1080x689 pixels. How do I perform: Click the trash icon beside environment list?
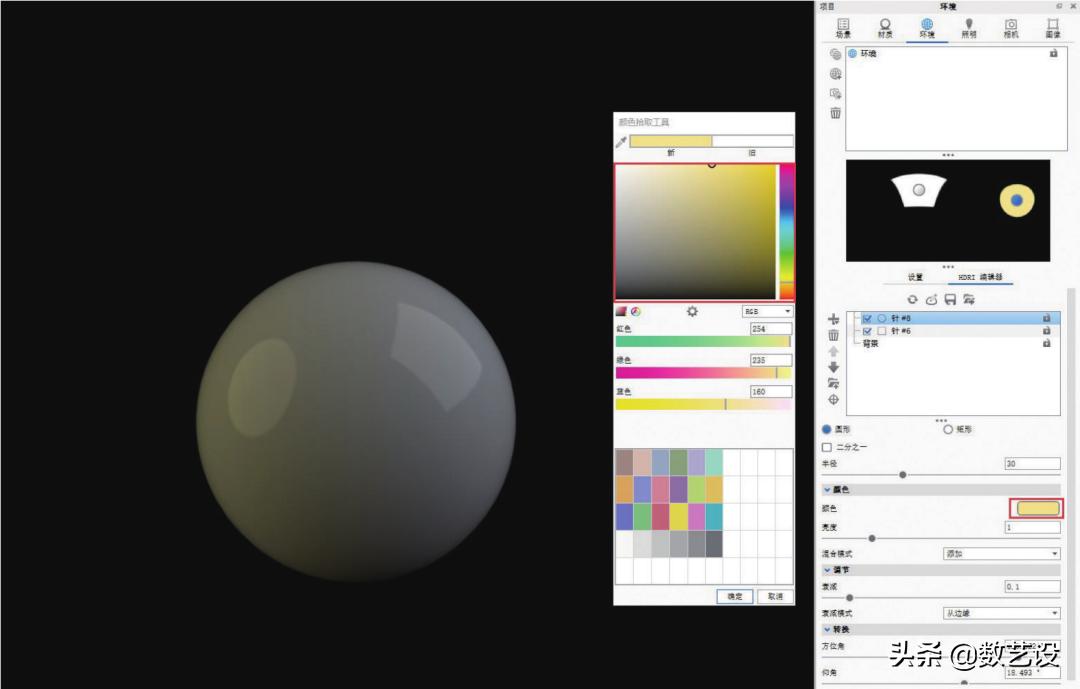pyautogui.click(x=835, y=113)
